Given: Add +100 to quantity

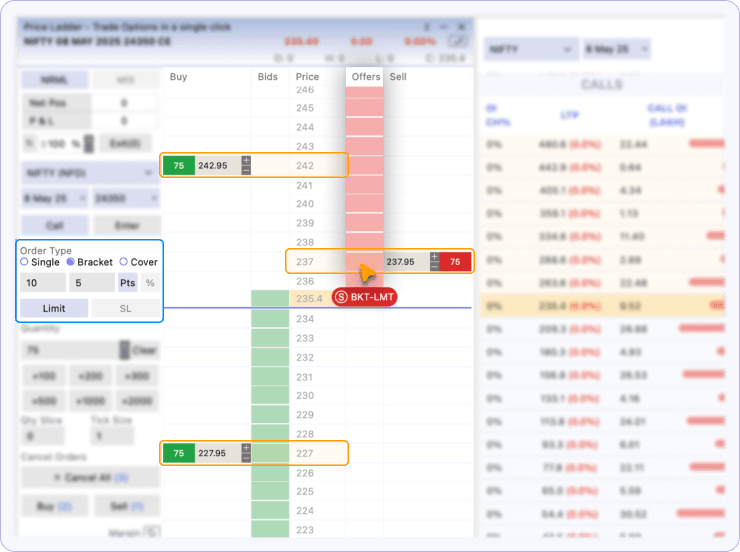Looking at the screenshot, I should coord(43,376).
